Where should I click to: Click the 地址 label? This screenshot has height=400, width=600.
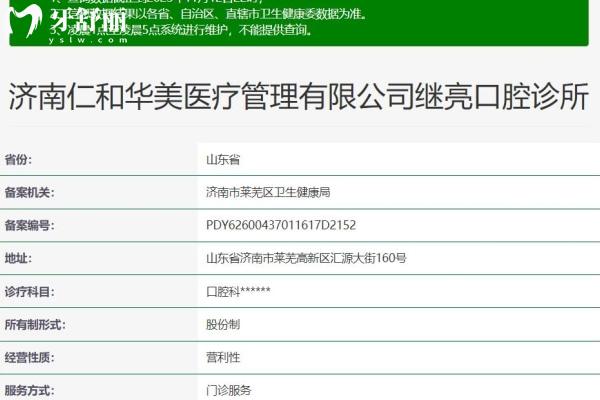(18, 258)
